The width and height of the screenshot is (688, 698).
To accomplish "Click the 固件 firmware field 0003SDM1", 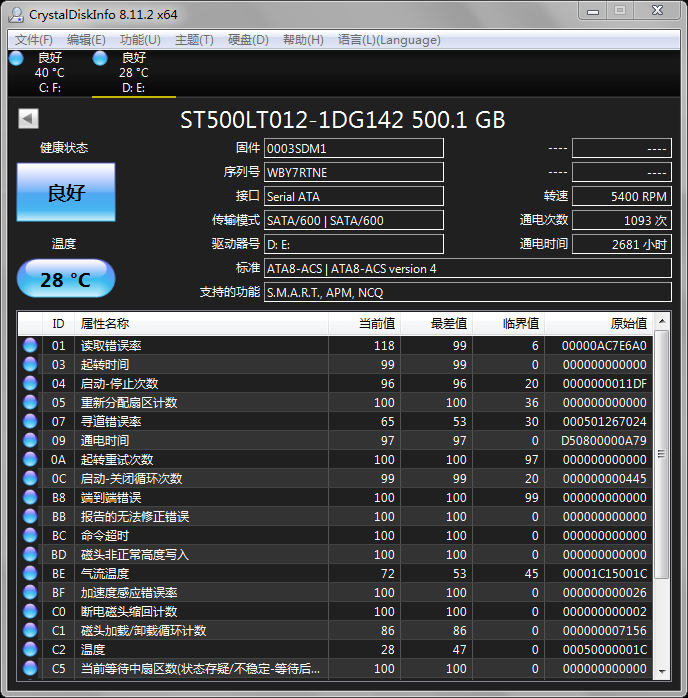I will pos(354,148).
